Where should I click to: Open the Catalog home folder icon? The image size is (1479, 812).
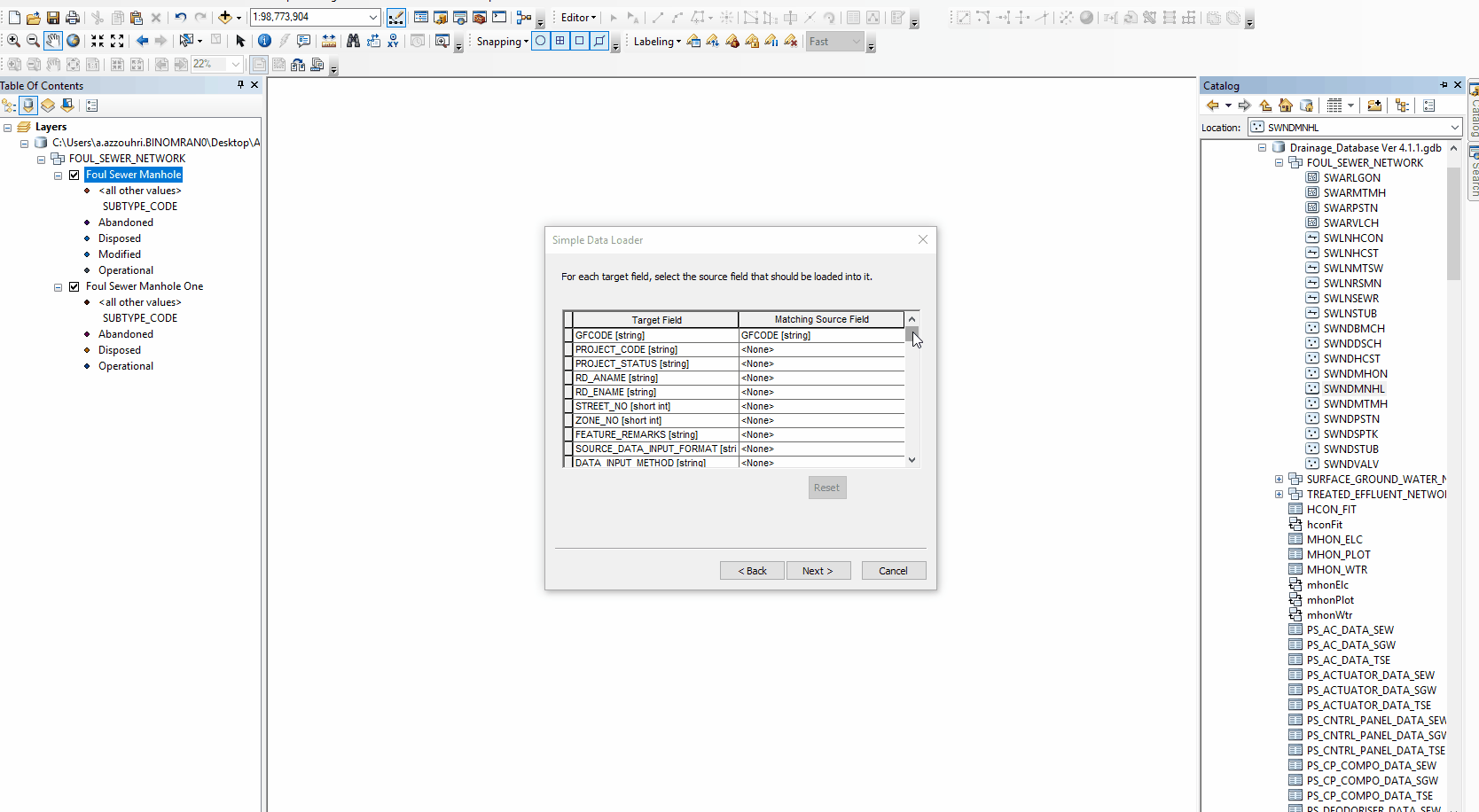click(x=1286, y=105)
